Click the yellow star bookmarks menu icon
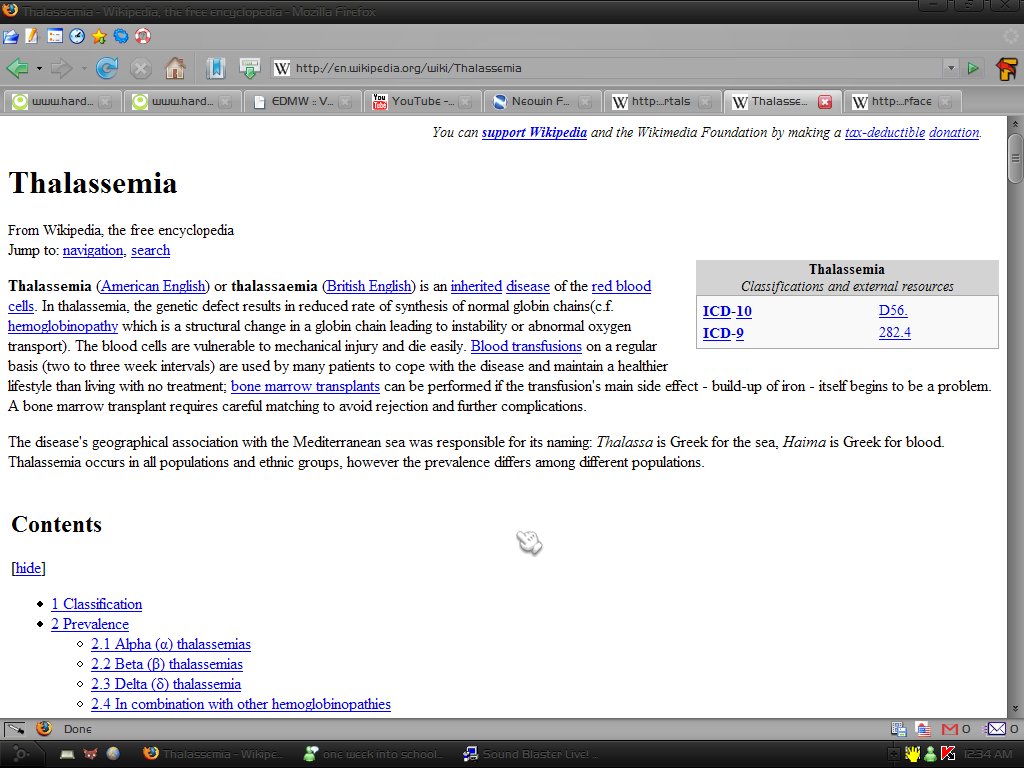 [x=98, y=37]
